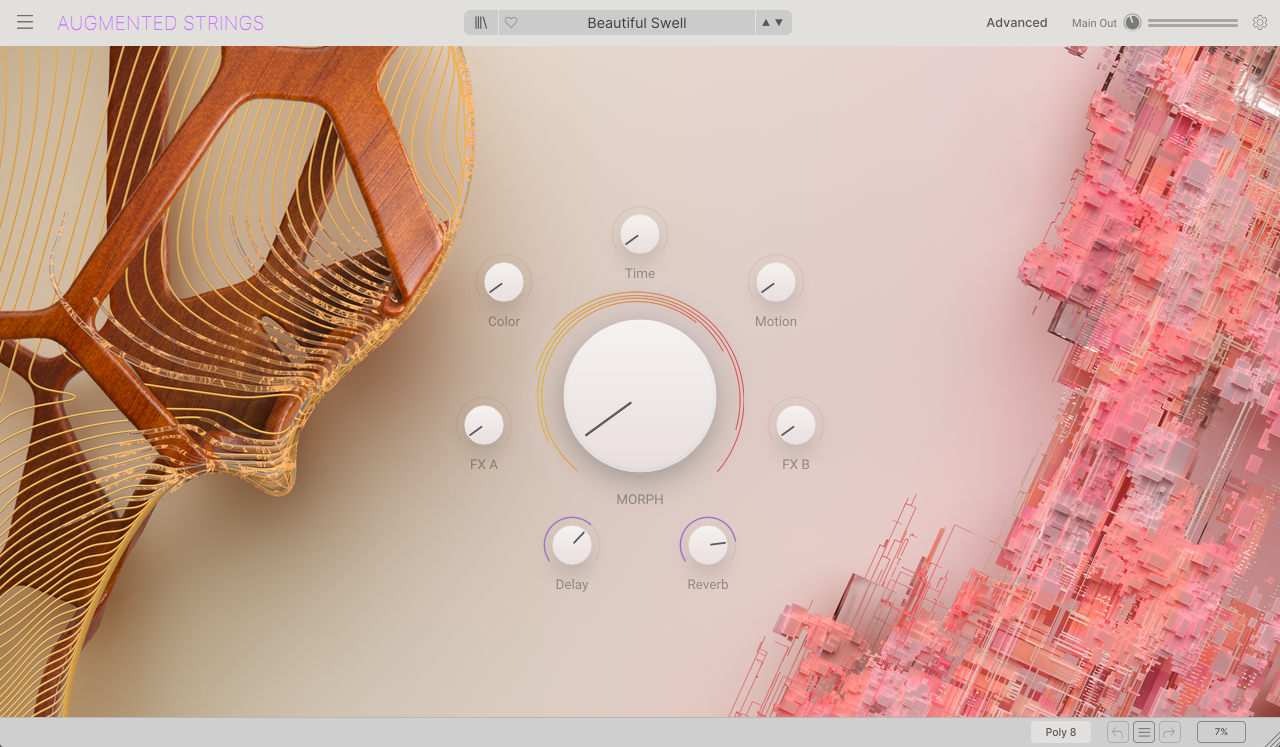The width and height of the screenshot is (1280, 747).
Task: Click the Reverb knob
Action: (708, 545)
